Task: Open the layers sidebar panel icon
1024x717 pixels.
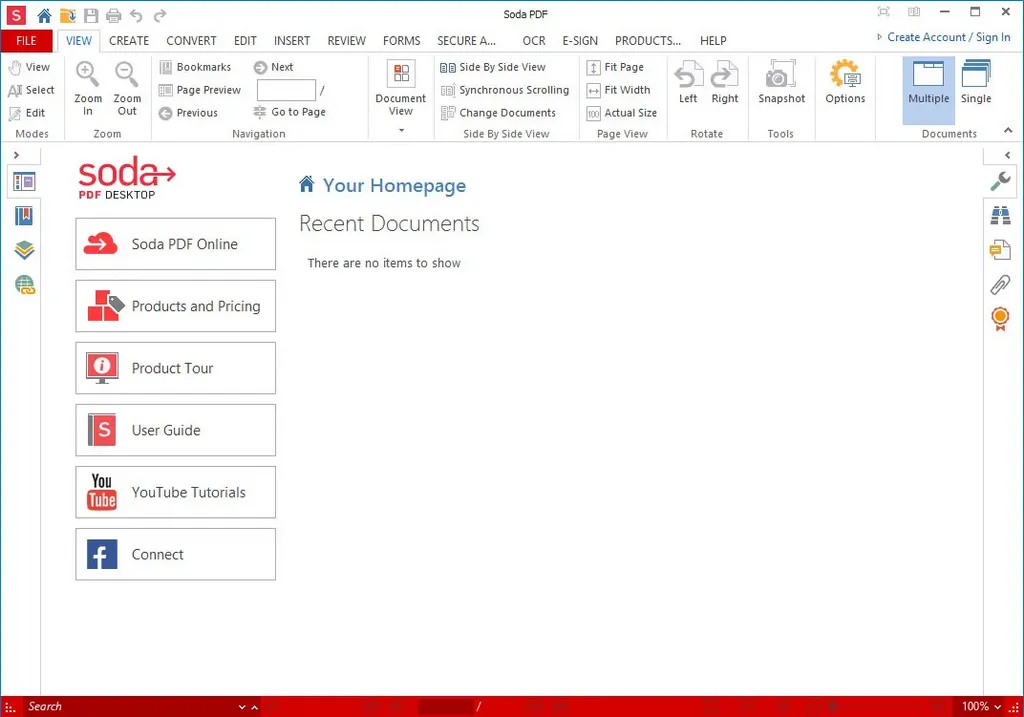Action: pyautogui.click(x=24, y=250)
